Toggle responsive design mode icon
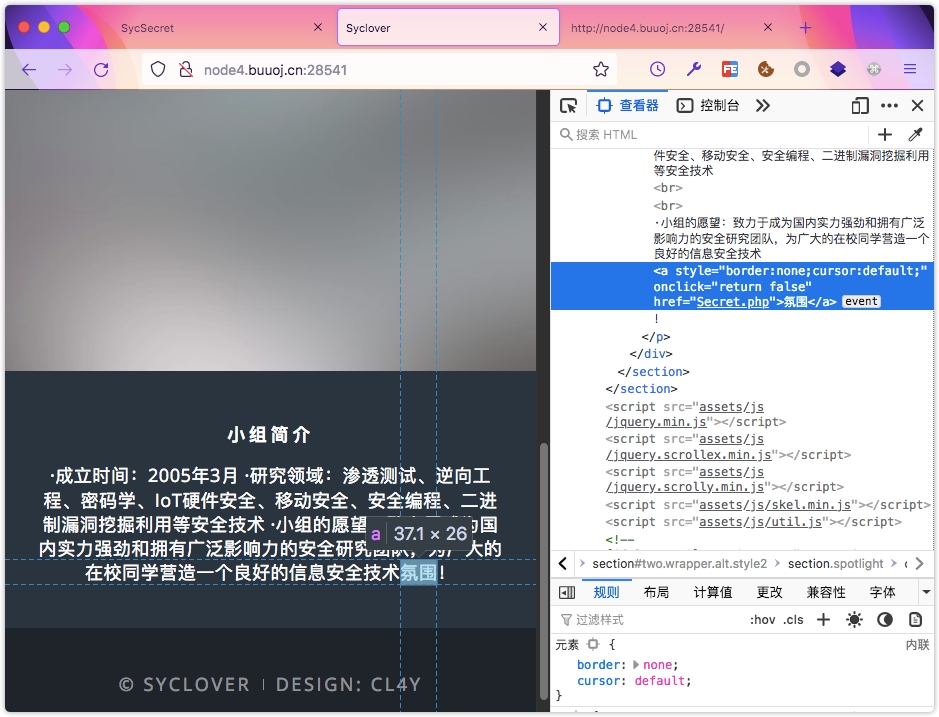This screenshot has width=939, height=717. (860, 106)
